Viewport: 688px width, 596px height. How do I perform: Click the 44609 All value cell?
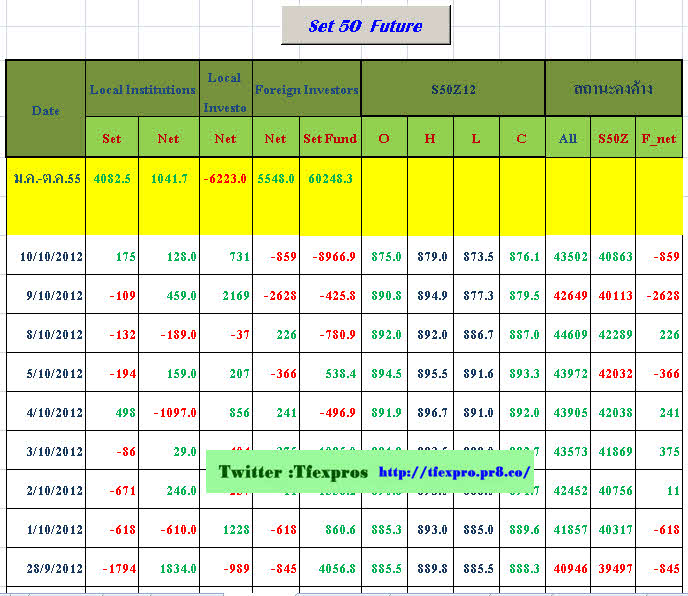tap(568, 335)
